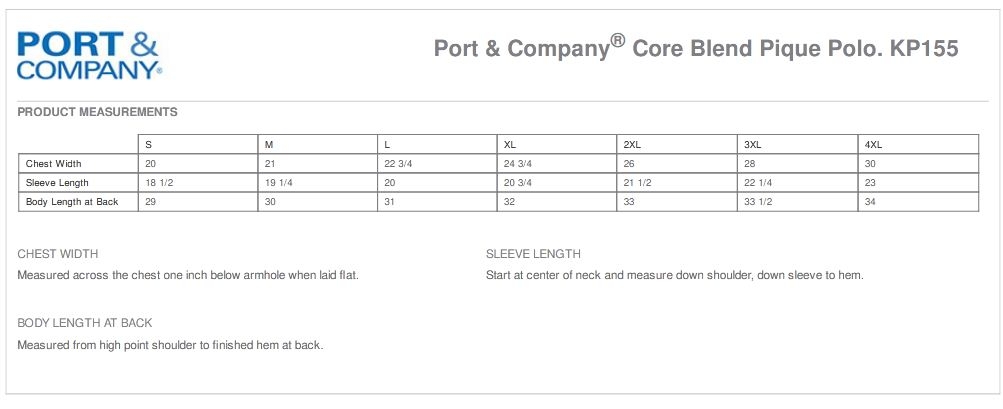Select the 2XL size column header

(x=632, y=145)
